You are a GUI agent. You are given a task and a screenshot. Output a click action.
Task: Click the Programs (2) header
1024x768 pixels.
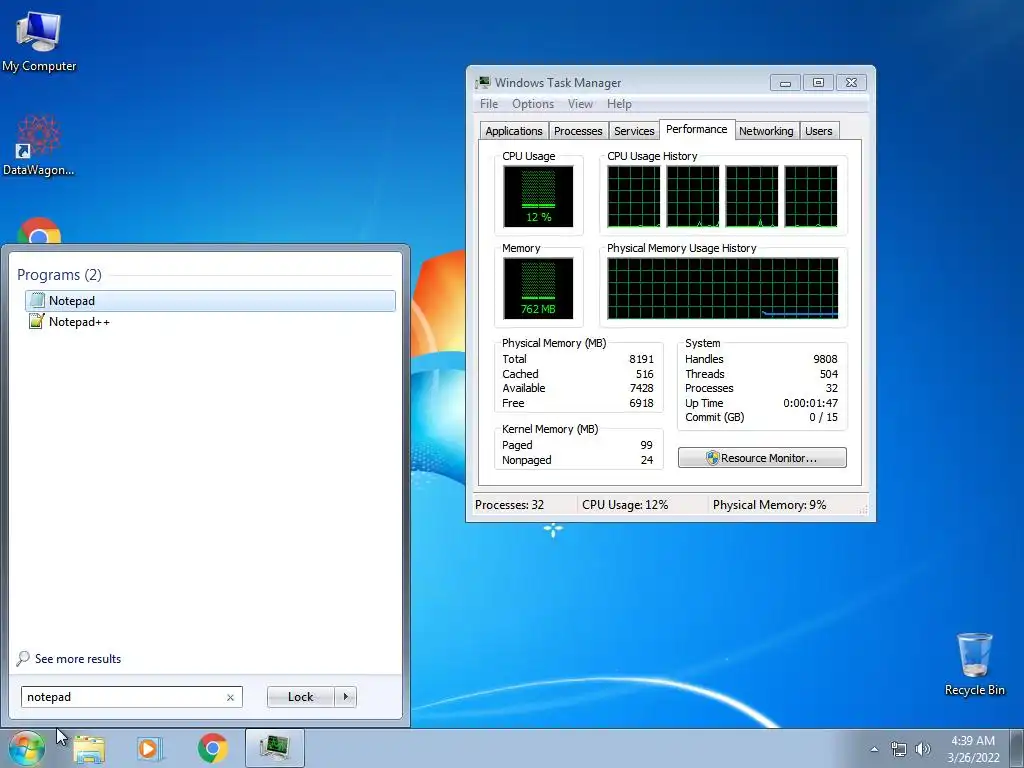(x=59, y=274)
